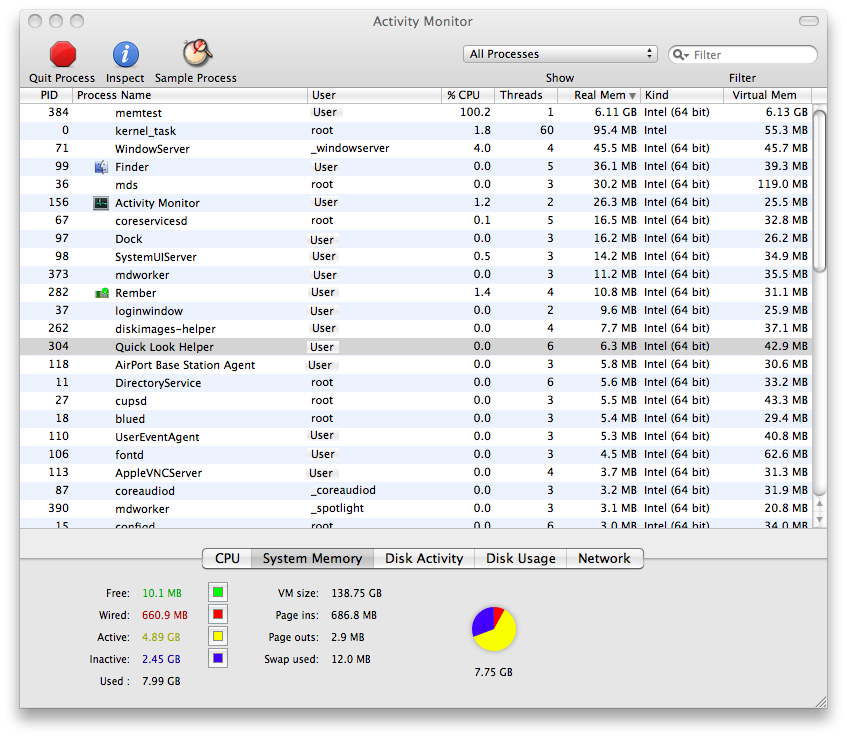Sort by PID column header
This screenshot has width=847, height=738.
pyautogui.click(x=46, y=95)
